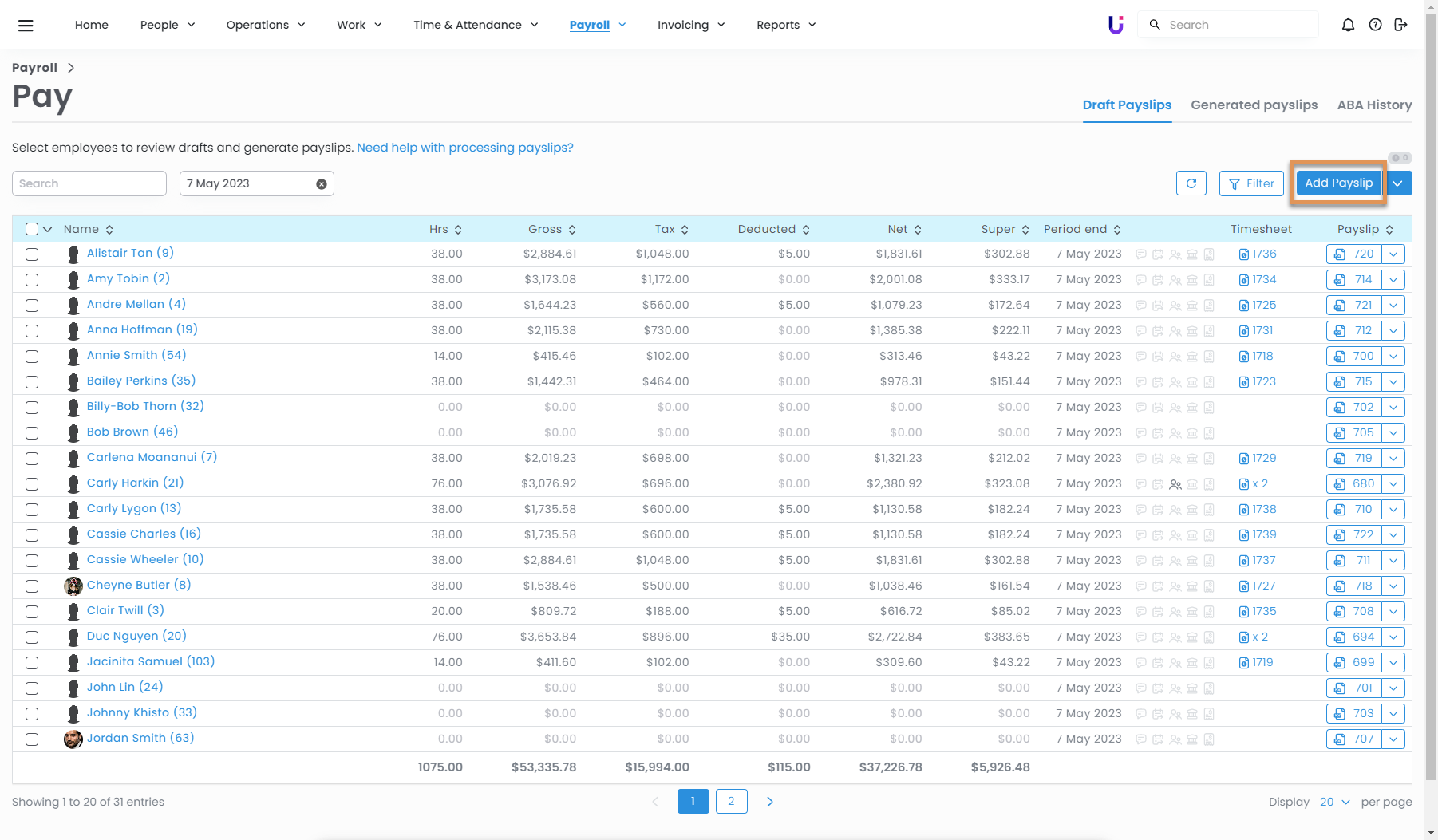Open the Time & Attendance menu
Screen dimensions: 1438x840
click(476, 25)
